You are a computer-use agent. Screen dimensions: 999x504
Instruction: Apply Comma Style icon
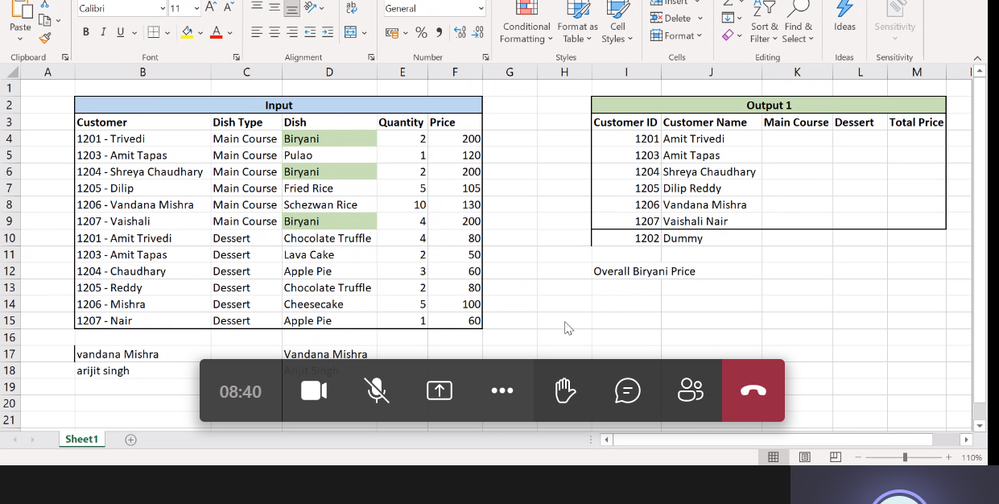(x=439, y=32)
